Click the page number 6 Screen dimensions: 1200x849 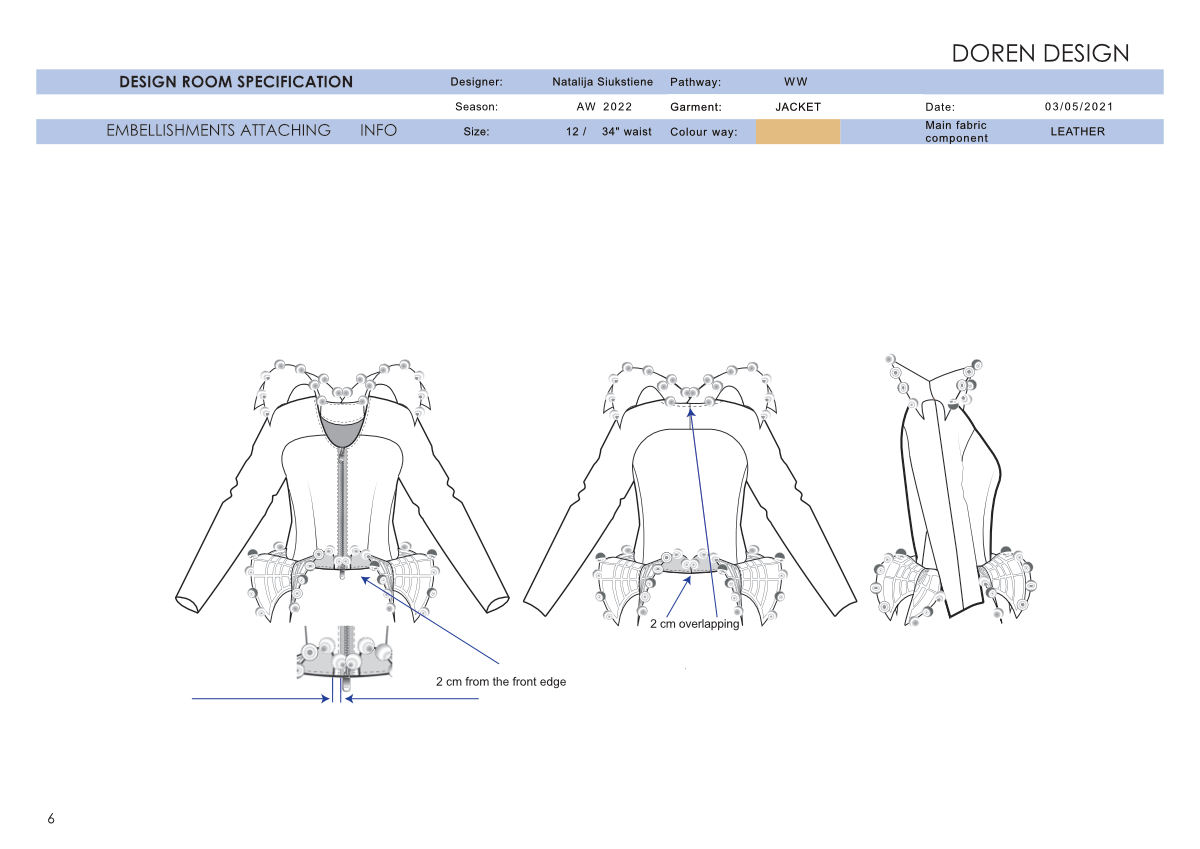pos(51,819)
